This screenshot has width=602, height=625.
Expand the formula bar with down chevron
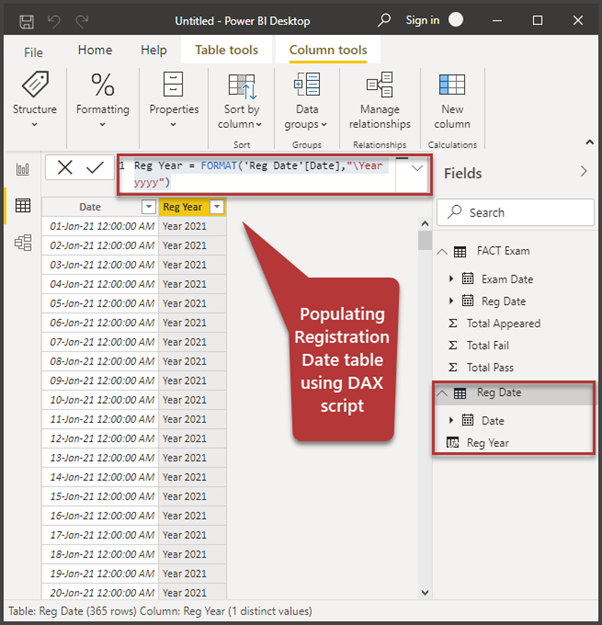417,168
